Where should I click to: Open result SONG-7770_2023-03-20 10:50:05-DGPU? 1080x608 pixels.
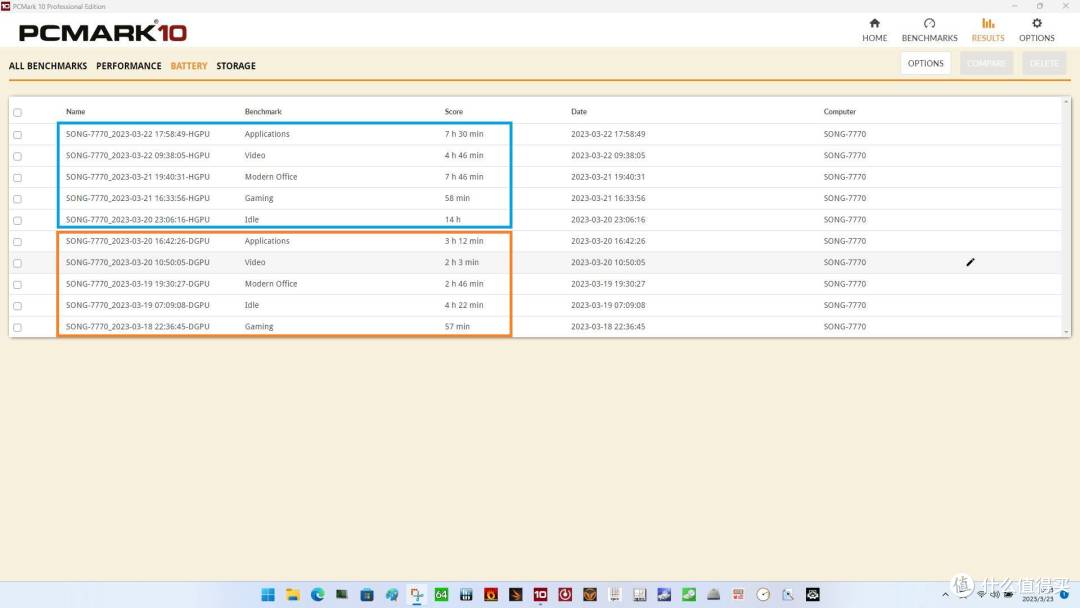[x=138, y=262]
